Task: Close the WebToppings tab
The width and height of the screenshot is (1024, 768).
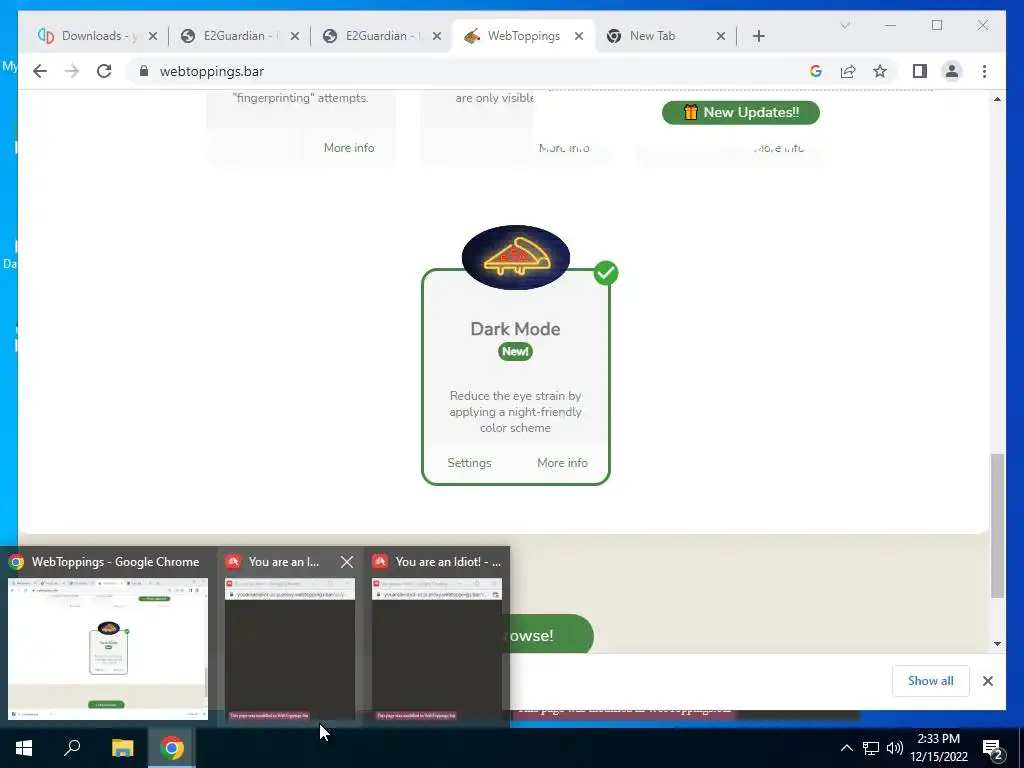Action: coord(579,36)
